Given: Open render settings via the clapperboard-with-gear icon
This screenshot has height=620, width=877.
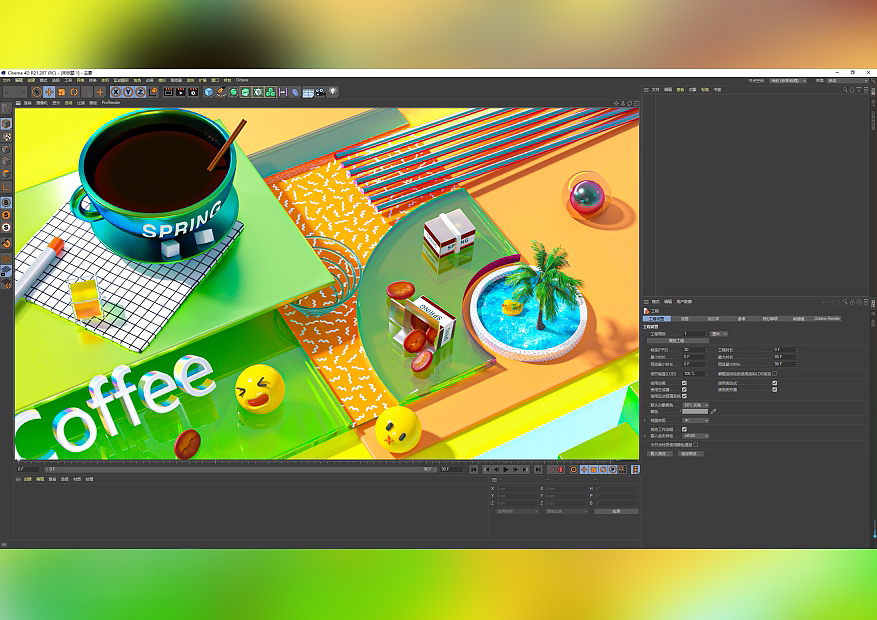Looking at the screenshot, I should coord(193,92).
